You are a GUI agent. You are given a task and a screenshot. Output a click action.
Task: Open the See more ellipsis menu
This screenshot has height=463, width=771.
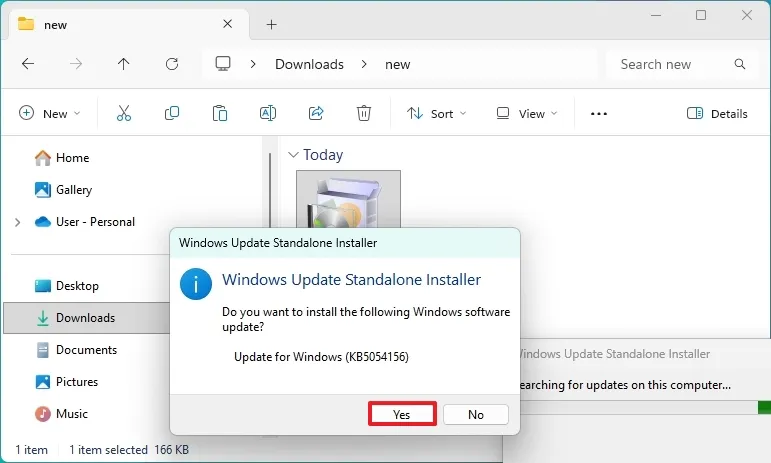coord(599,114)
